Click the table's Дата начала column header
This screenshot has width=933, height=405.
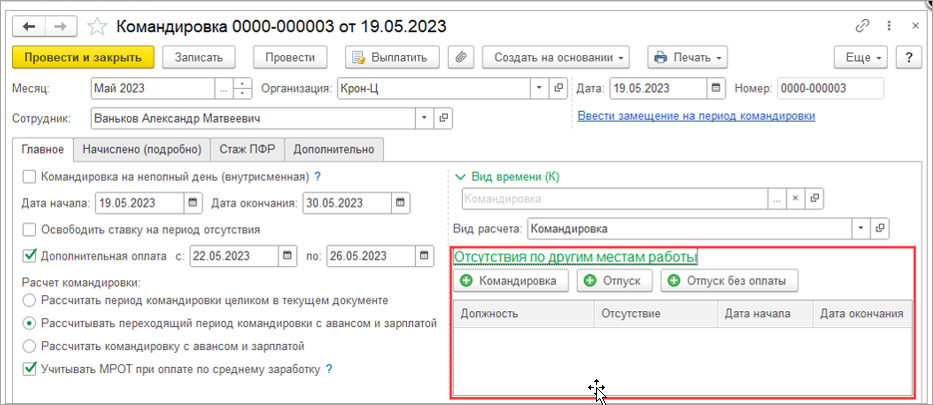tap(766, 313)
